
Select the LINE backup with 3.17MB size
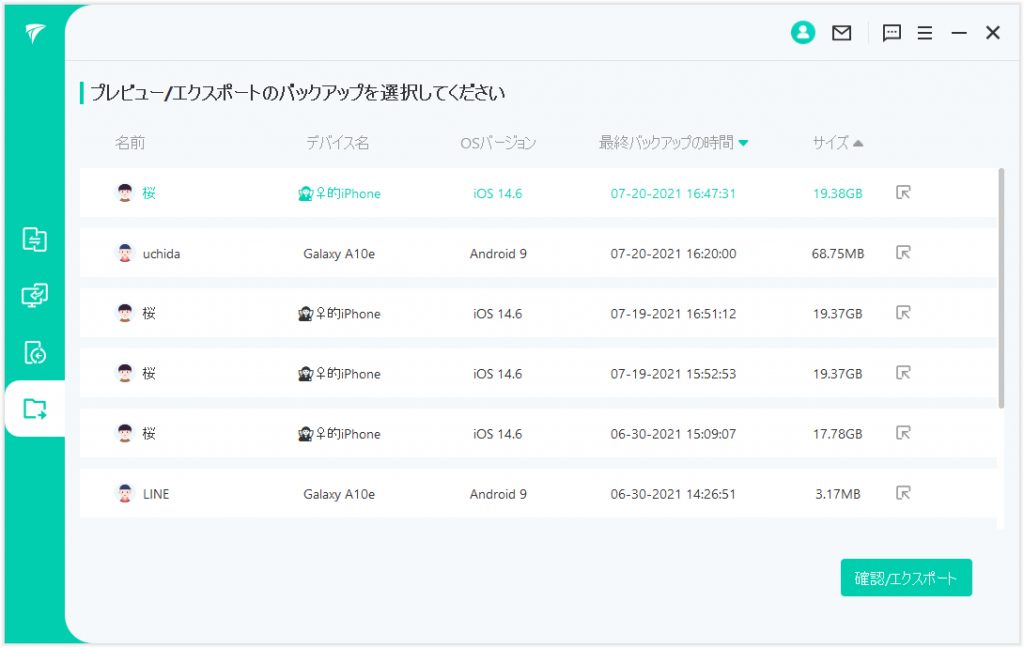pyautogui.click(x=500, y=493)
